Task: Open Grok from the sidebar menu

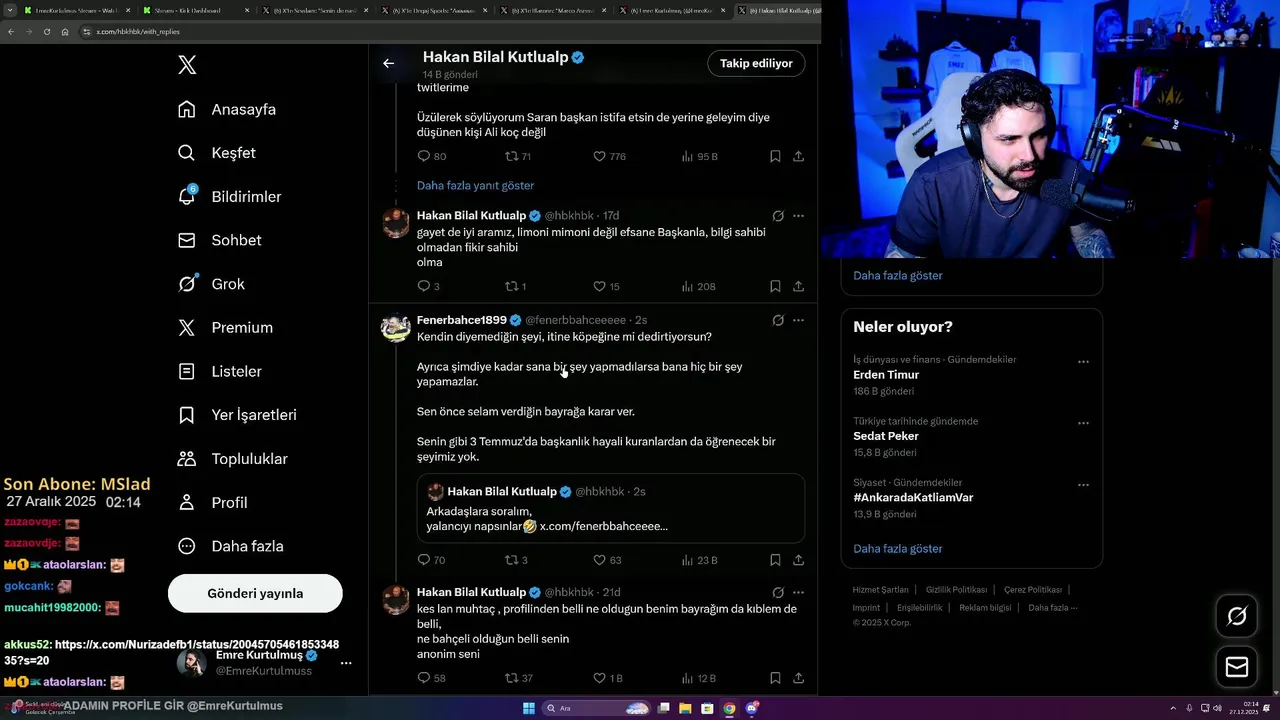Action: [x=211, y=284]
